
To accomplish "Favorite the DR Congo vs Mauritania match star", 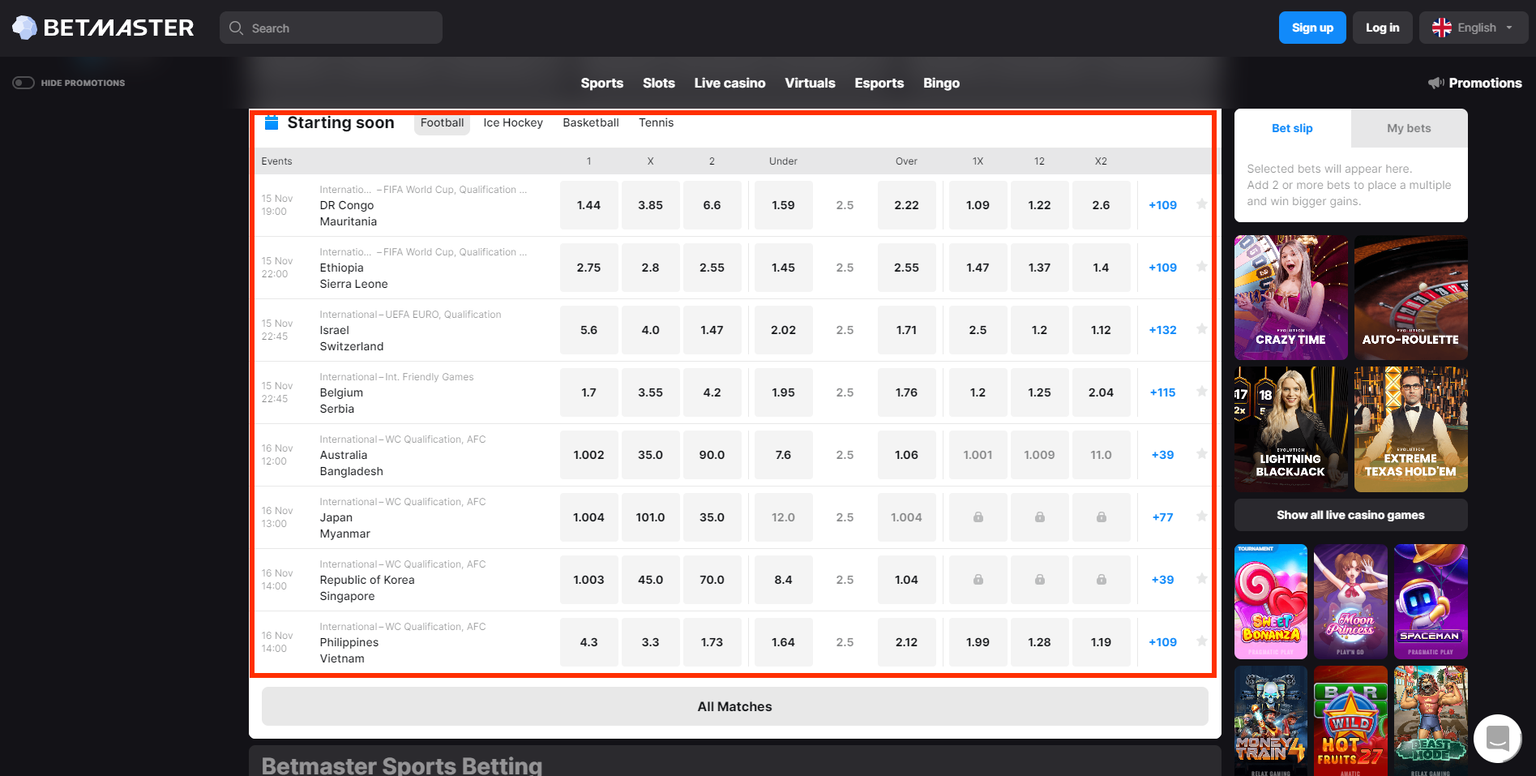I will (1201, 205).
